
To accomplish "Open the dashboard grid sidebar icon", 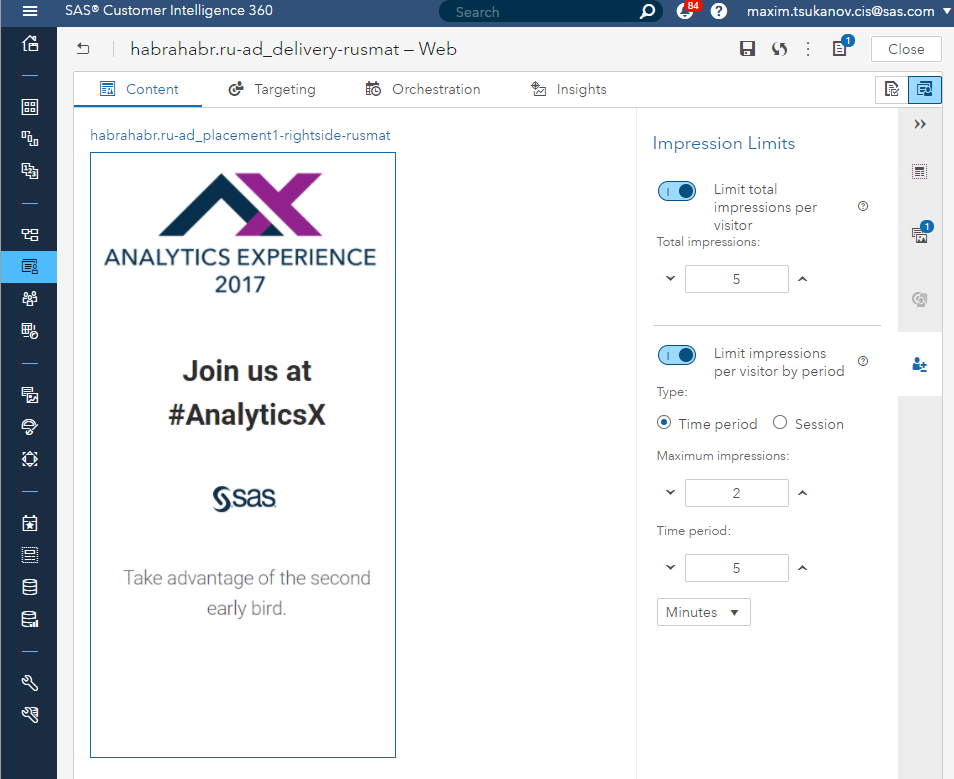I will (30, 107).
